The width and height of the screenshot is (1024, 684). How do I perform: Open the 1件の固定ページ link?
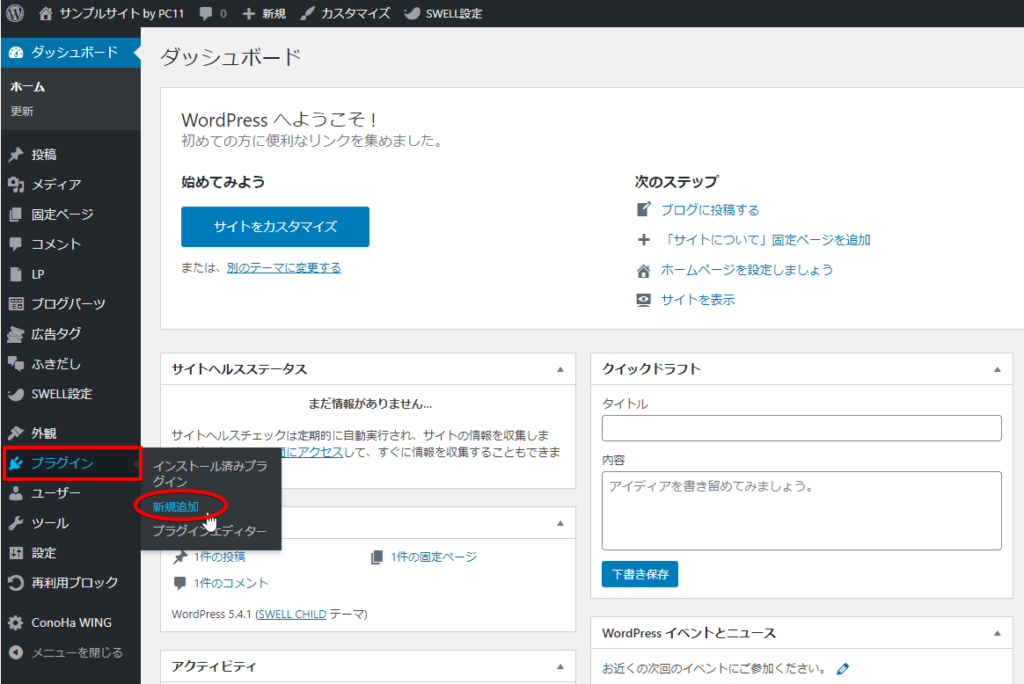point(434,557)
